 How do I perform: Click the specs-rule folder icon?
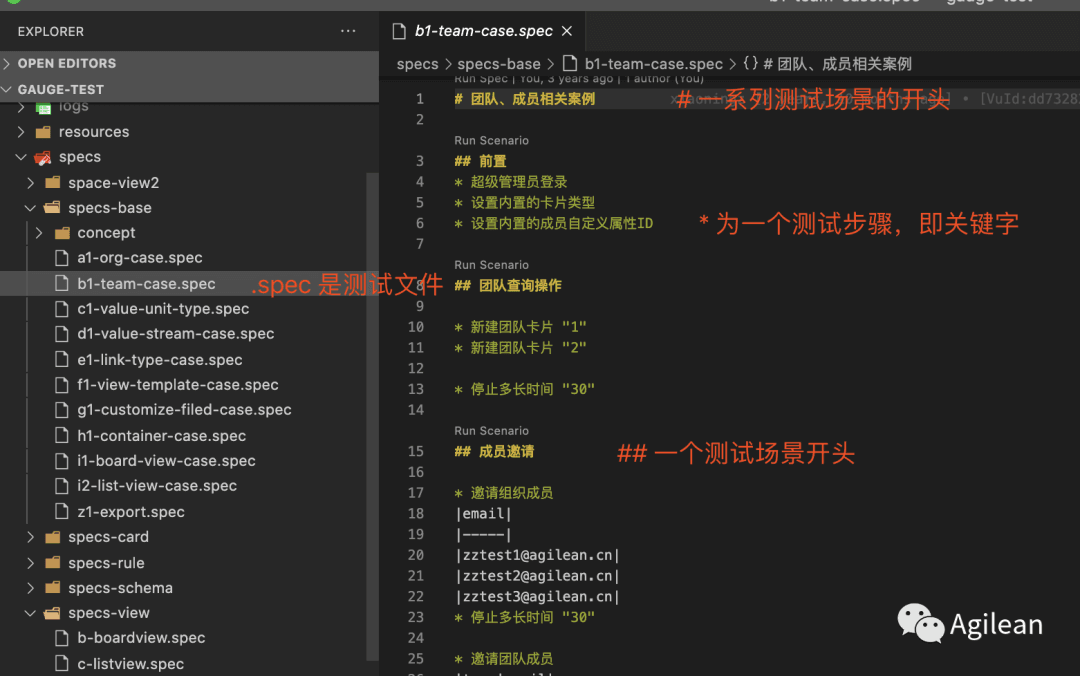pos(52,563)
